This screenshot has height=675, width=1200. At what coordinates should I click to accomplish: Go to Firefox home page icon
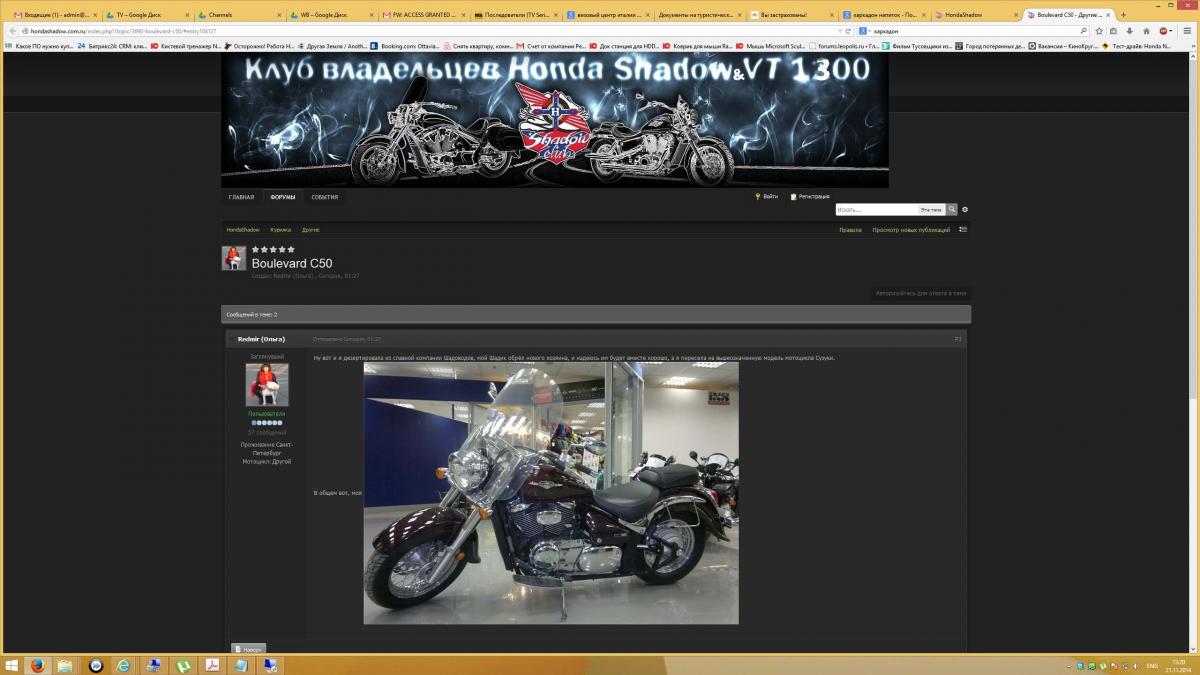point(1146,31)
